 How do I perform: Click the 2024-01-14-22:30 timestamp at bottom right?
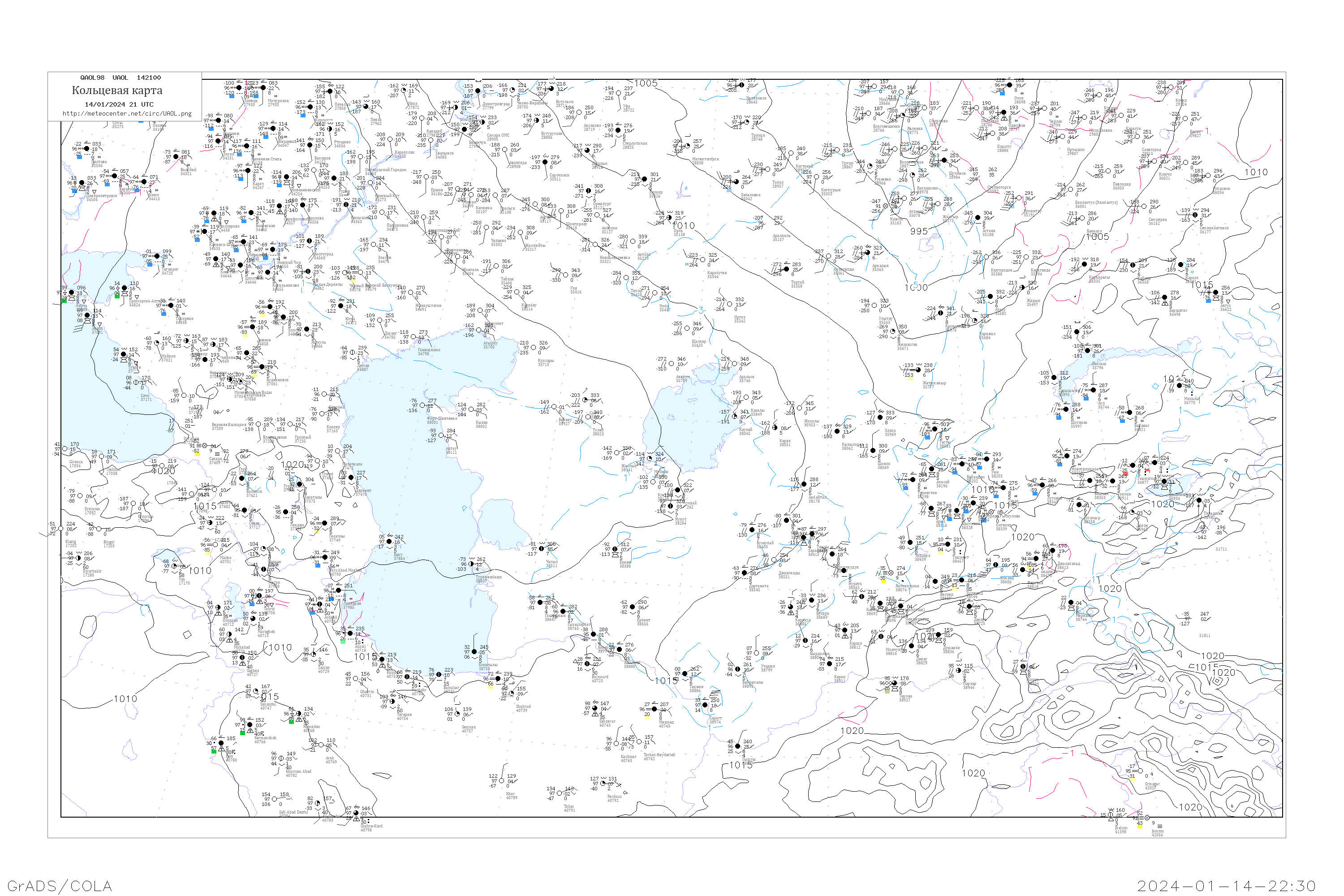[x=1226, y=886]
